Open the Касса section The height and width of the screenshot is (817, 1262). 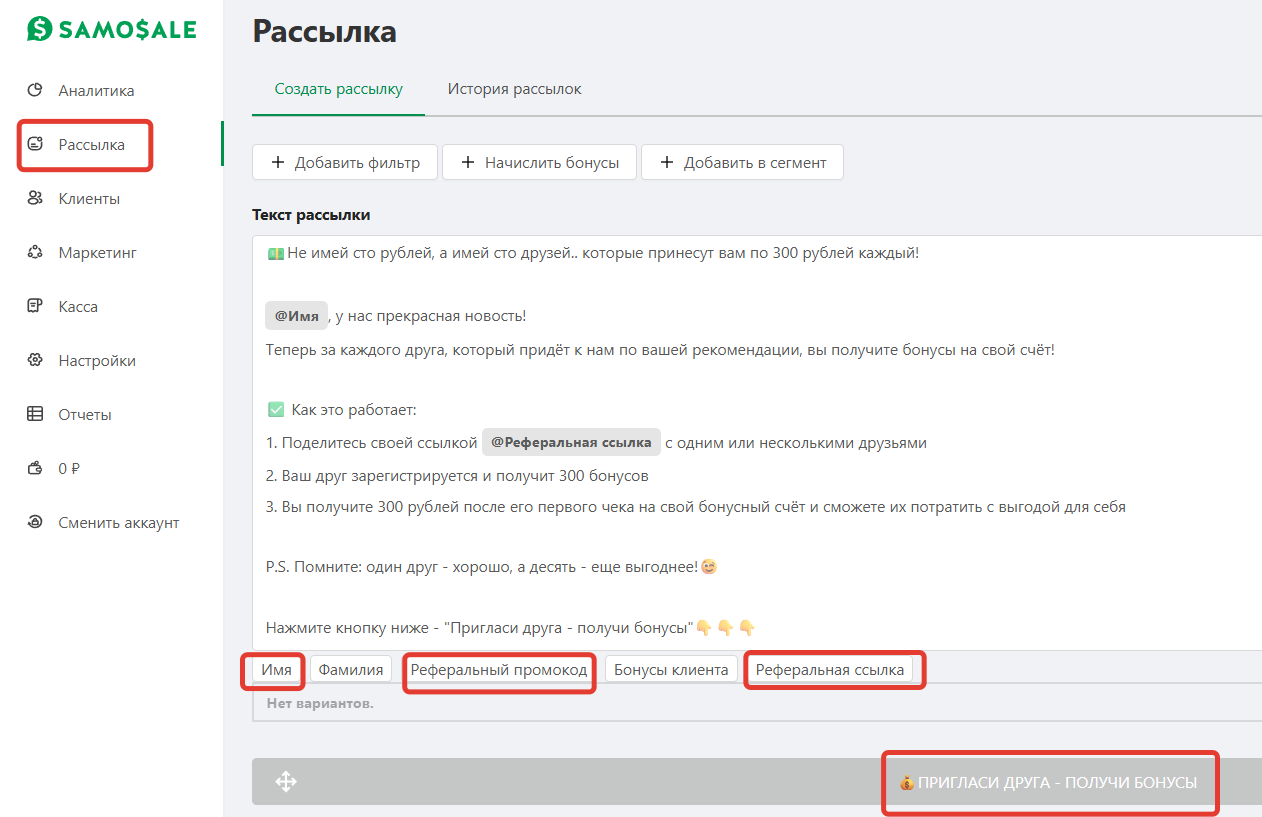point(78,306)
